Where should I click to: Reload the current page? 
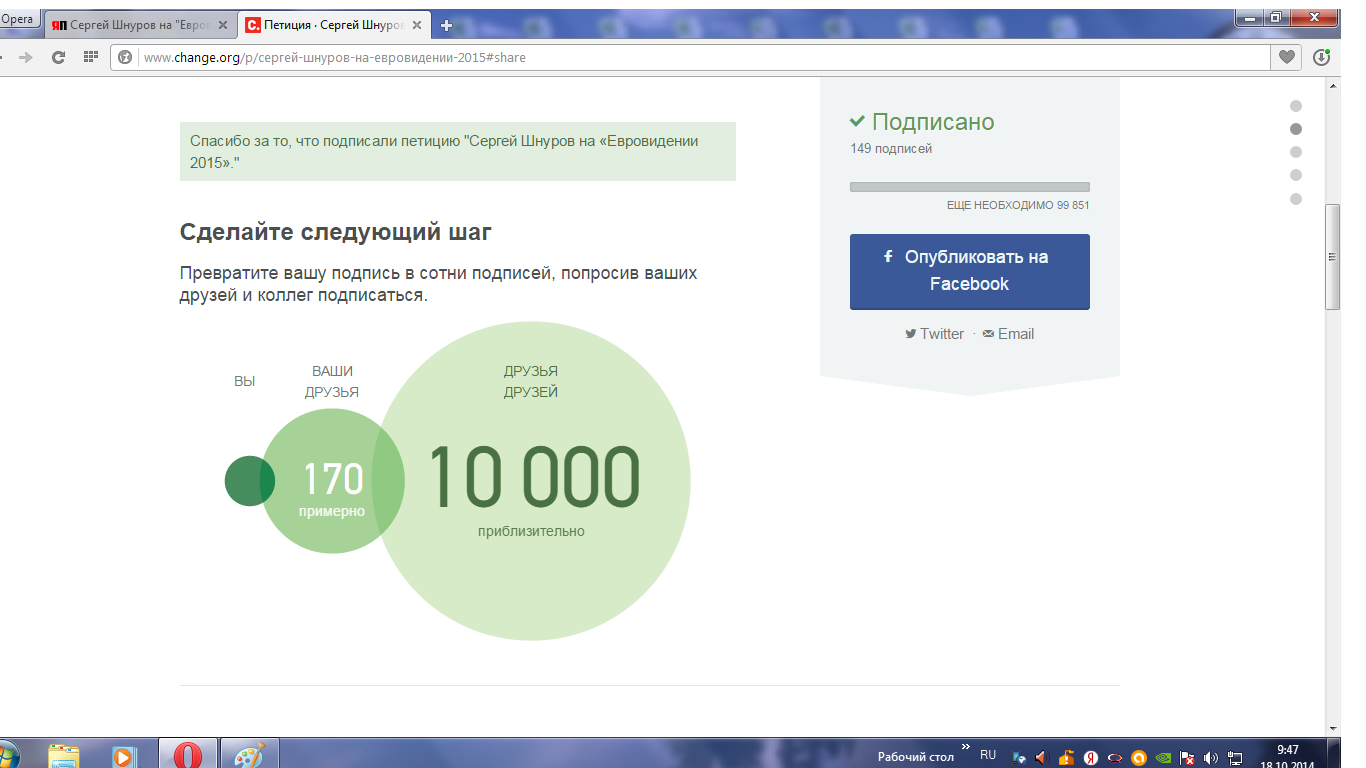click(x=58, y=57)
